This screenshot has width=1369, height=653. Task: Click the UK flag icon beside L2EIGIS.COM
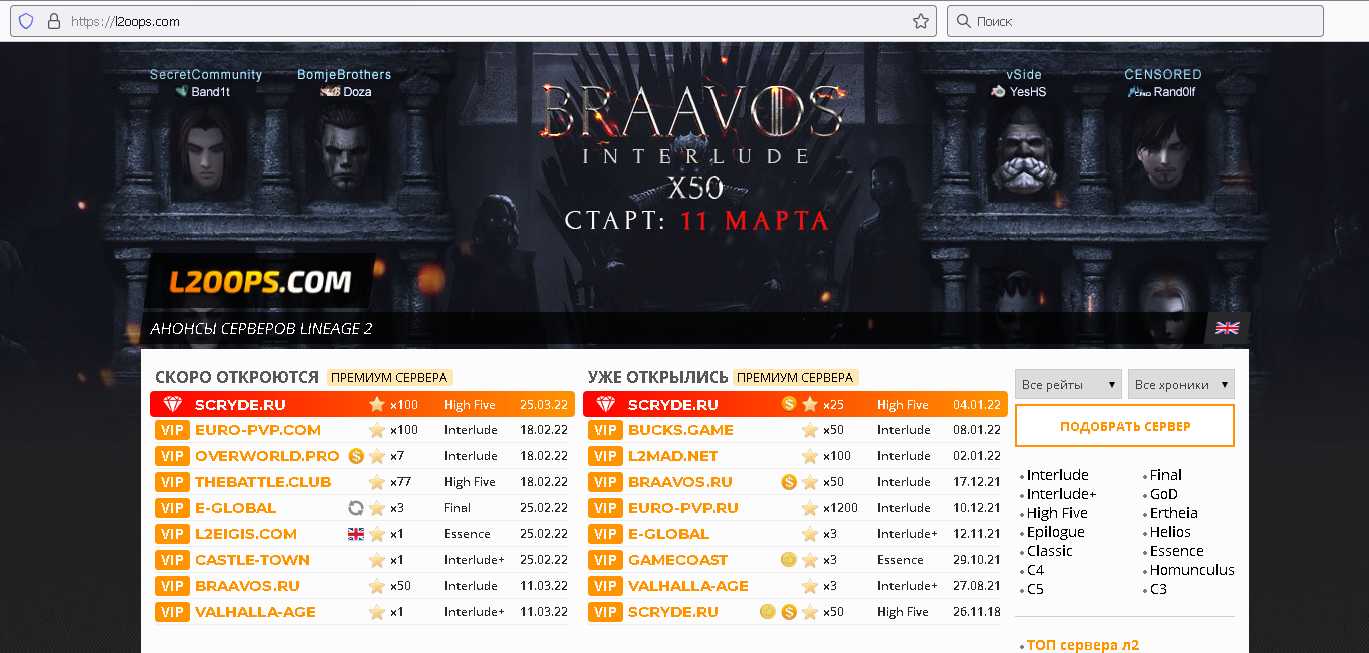coord(355,534)
